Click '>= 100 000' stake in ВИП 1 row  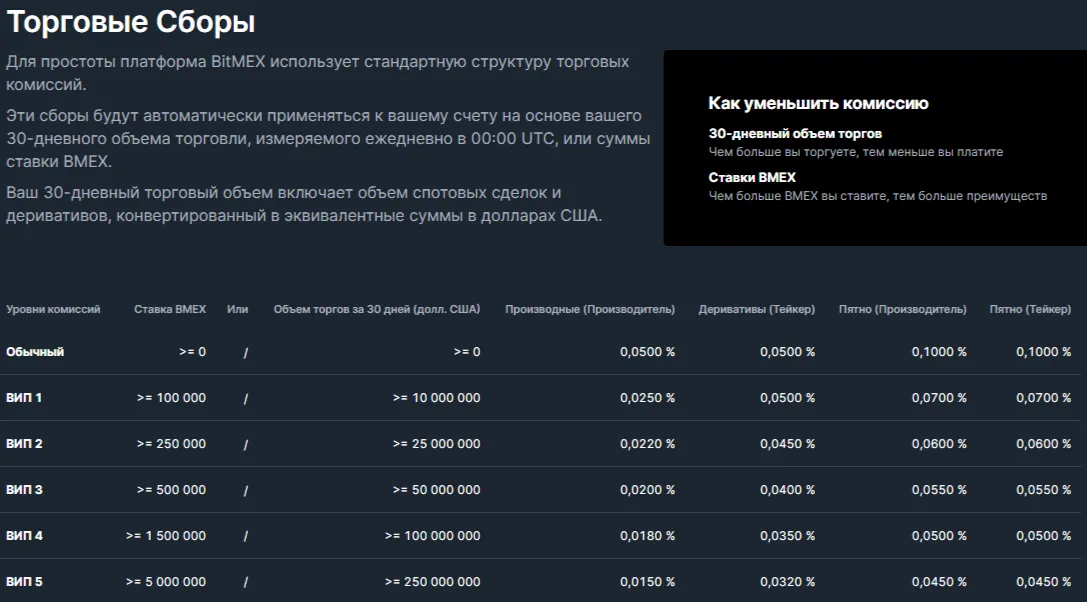171,397
